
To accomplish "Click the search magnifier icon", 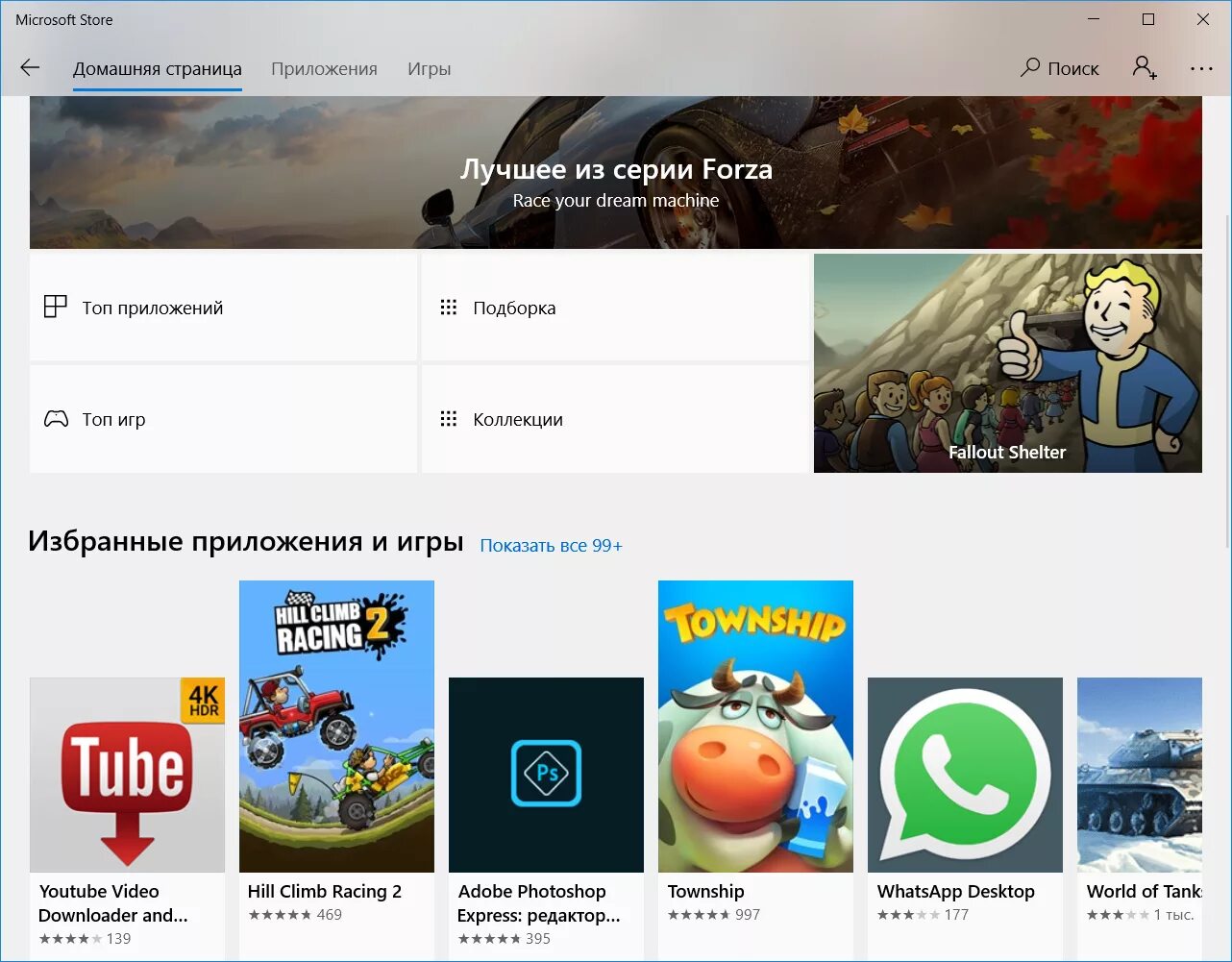I will 1030,67.
